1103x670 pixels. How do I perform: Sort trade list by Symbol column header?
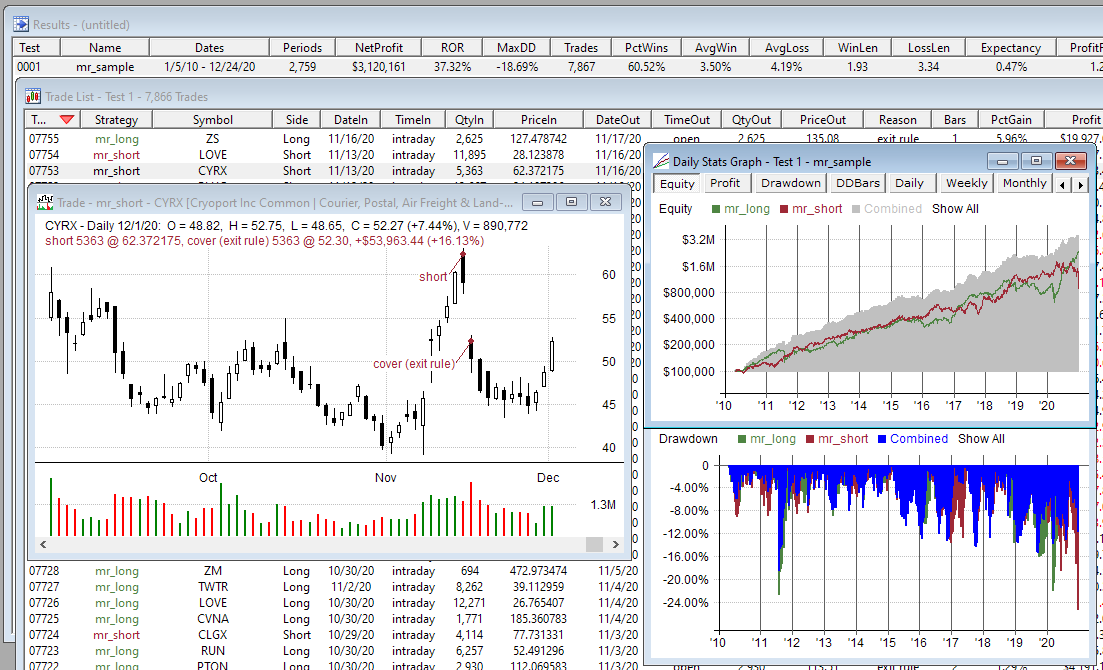click(x=212, y=120)
